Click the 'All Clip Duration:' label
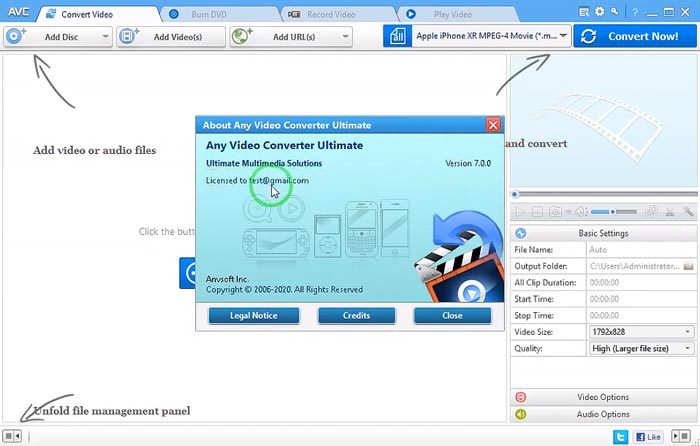 (545, 283)
